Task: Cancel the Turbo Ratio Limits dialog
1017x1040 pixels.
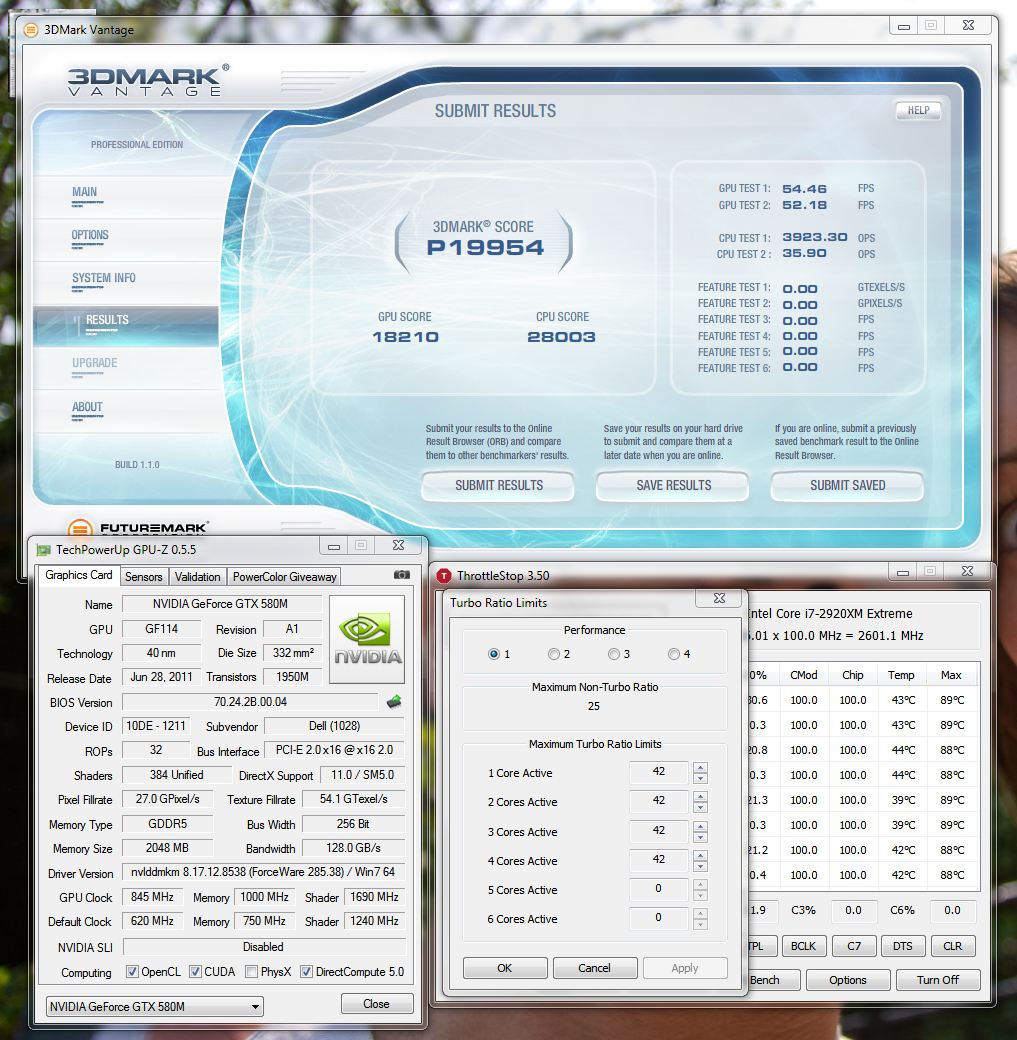Action: (x=594, y=968)
